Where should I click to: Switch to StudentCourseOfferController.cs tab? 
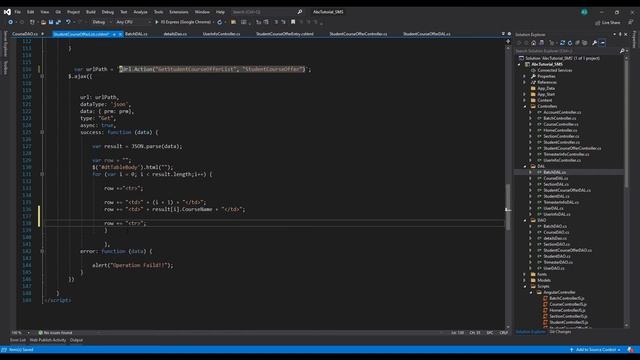click(358, 34)
